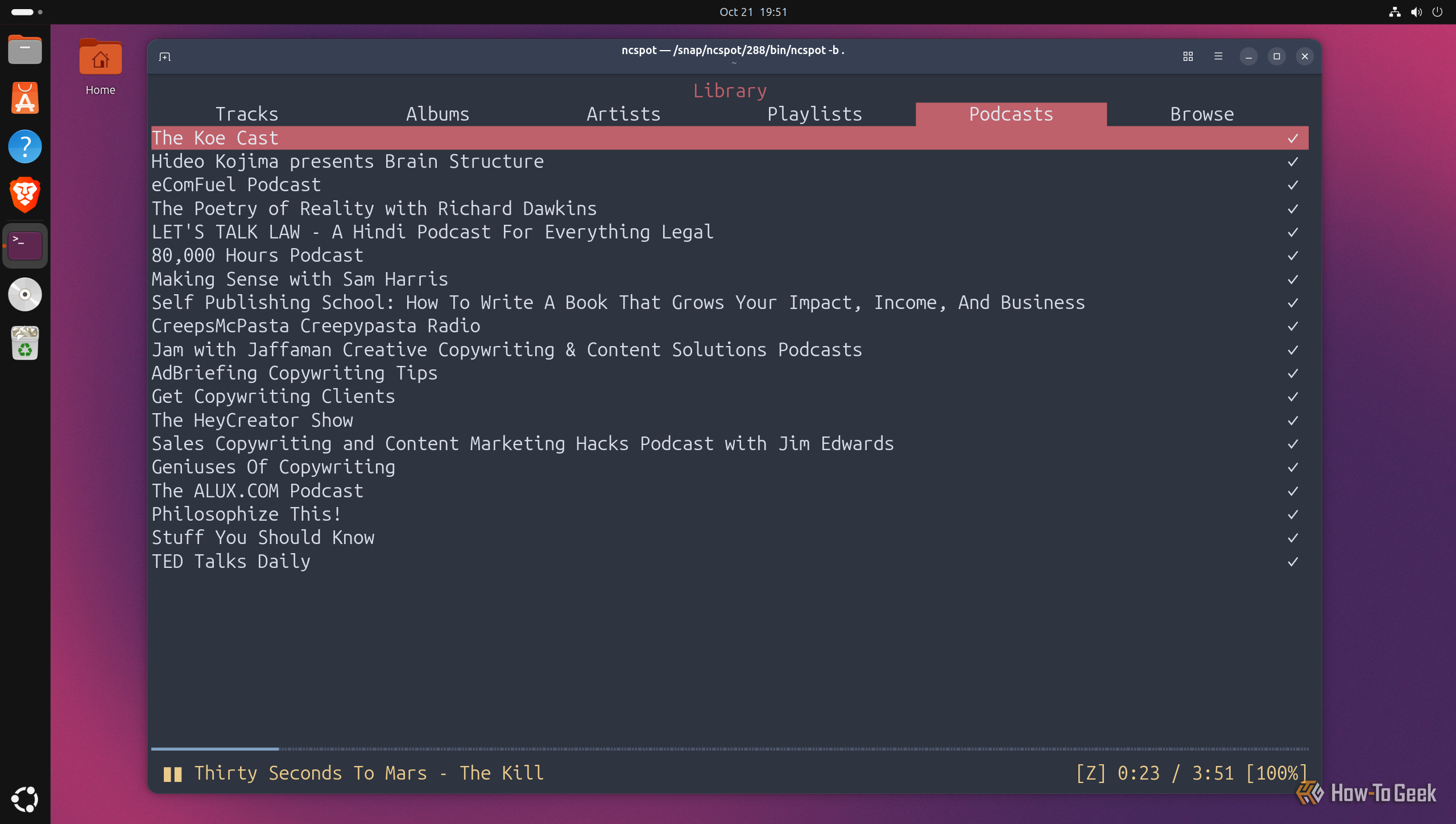Toggle saved checkmark for TED Talks Daily
The width and height of the screenshot is (1456, 824).
coord(1293,562)
